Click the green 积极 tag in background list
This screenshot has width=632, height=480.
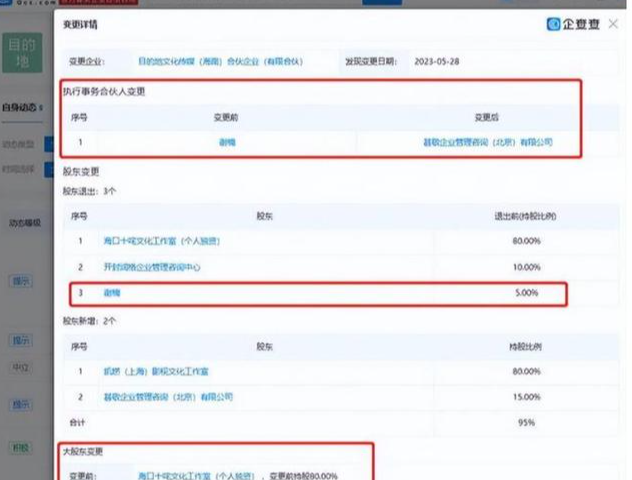click(21, 447)
